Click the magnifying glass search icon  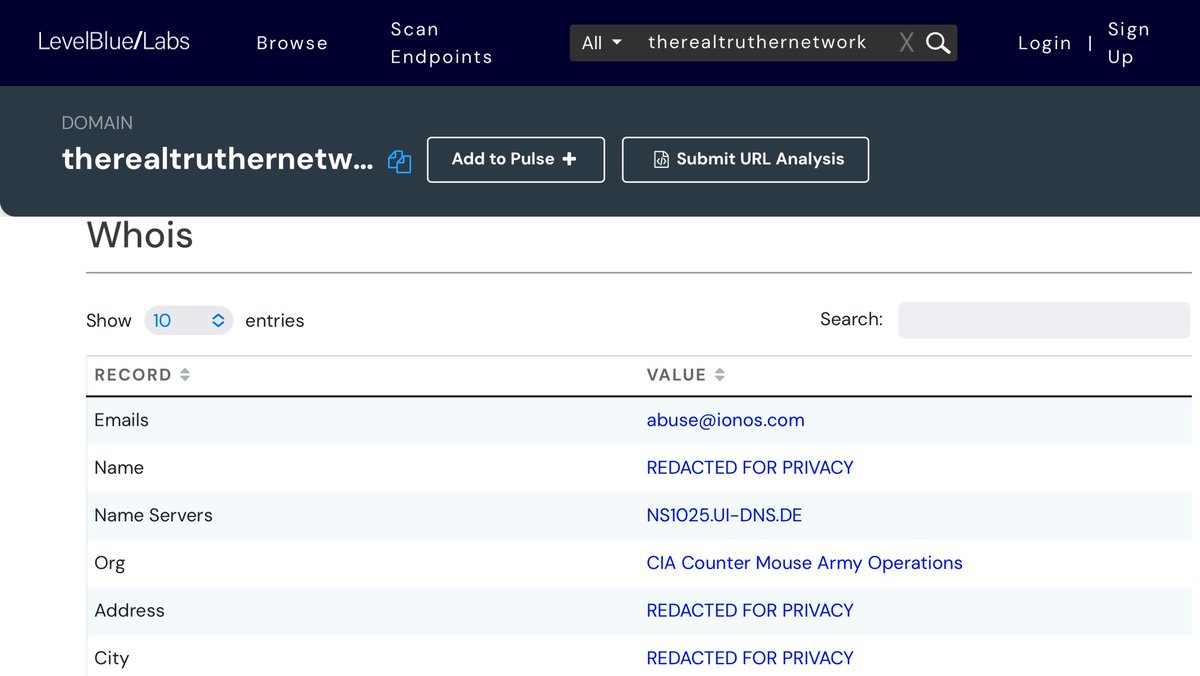(938, 43)
